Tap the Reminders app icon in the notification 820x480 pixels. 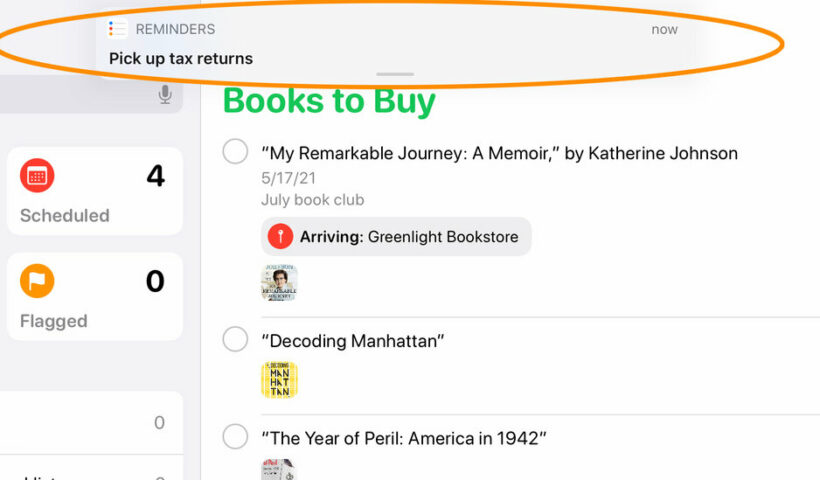coord(118,29)
